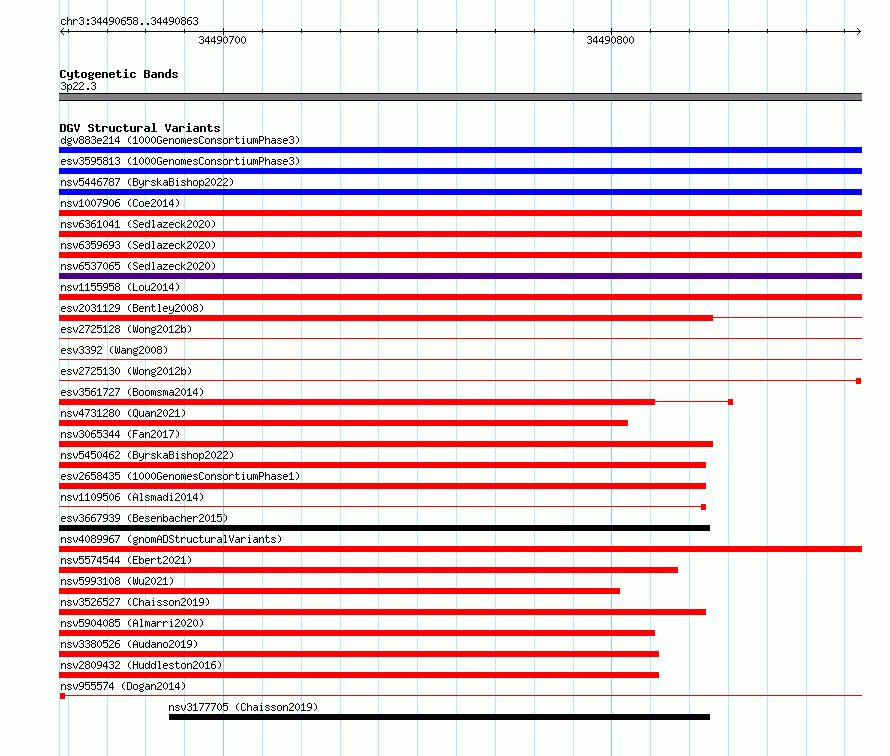Open nsv3065344 (Fan2017) label

tap(120, 434)
